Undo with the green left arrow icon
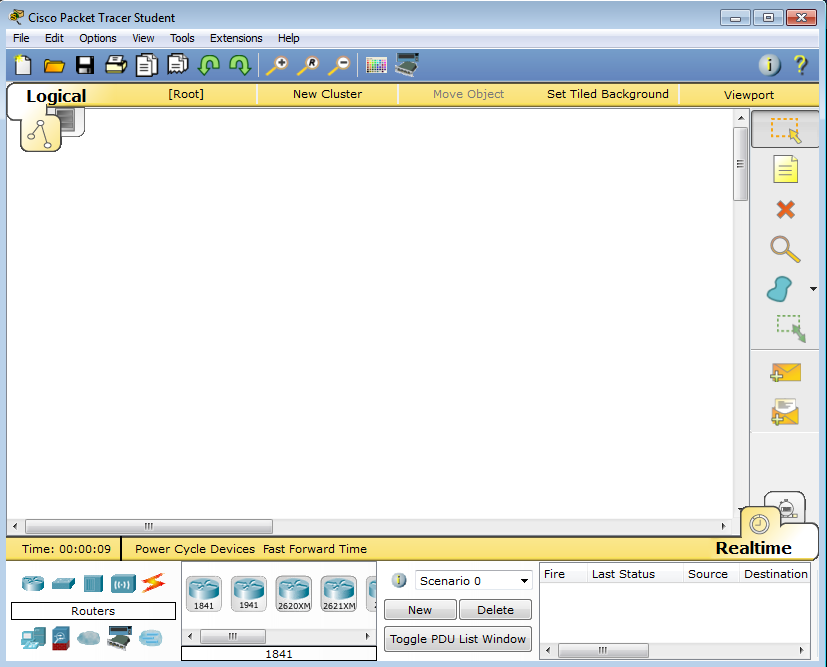This screenshot has height=667, width=827. (x=209, y=65)
